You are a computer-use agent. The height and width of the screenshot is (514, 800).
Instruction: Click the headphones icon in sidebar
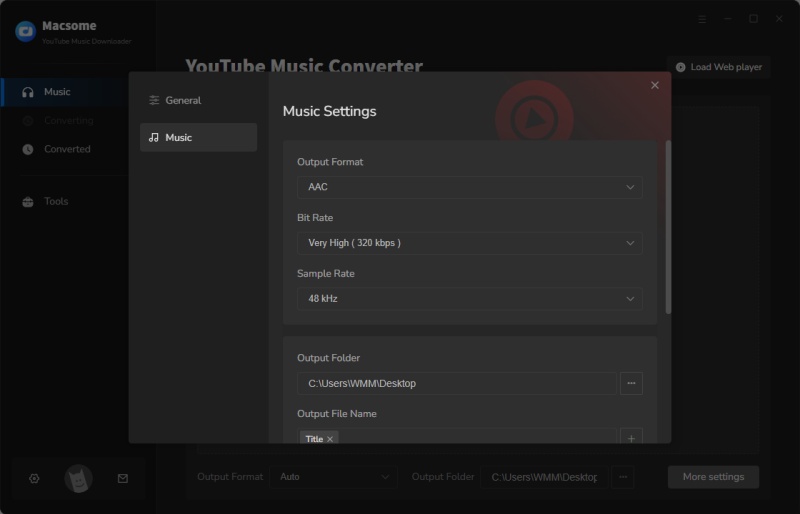(28, 92)
